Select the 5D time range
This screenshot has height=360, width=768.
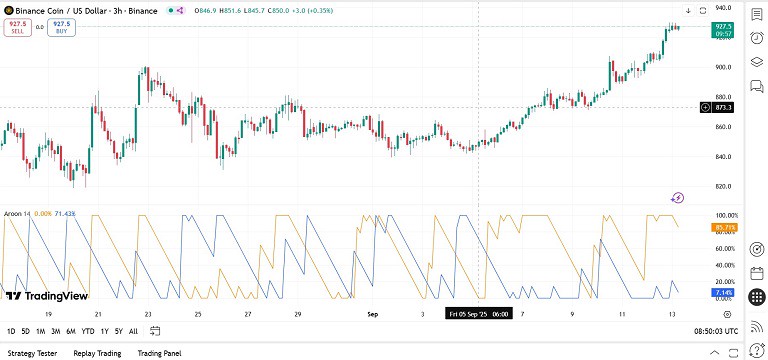tap(26, 332)
